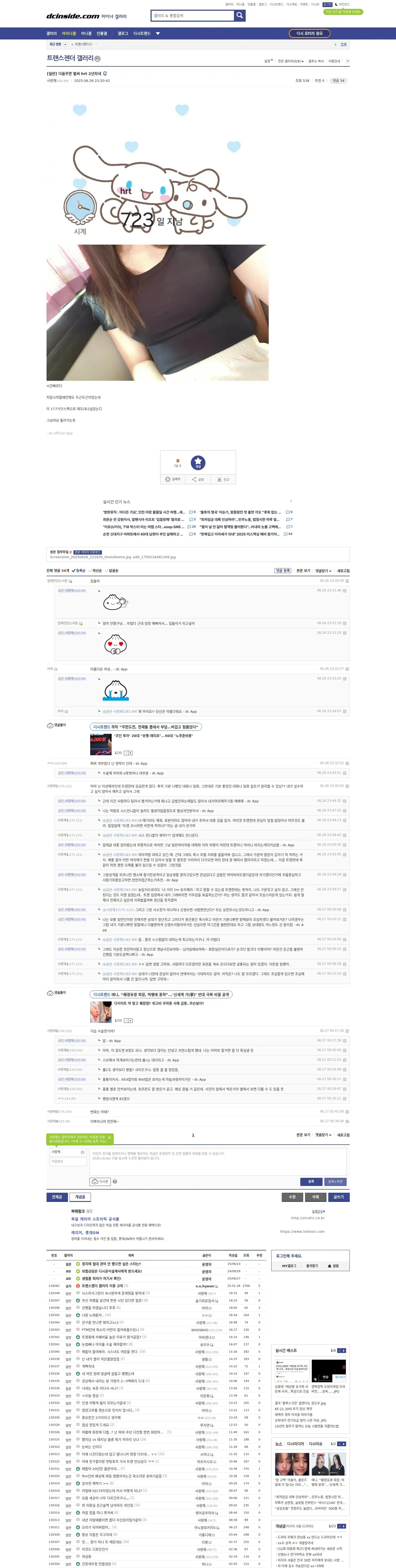This screenshot has height=1568, width=396.
Task: Select 등록순 comment sort option
Action: 79,571
